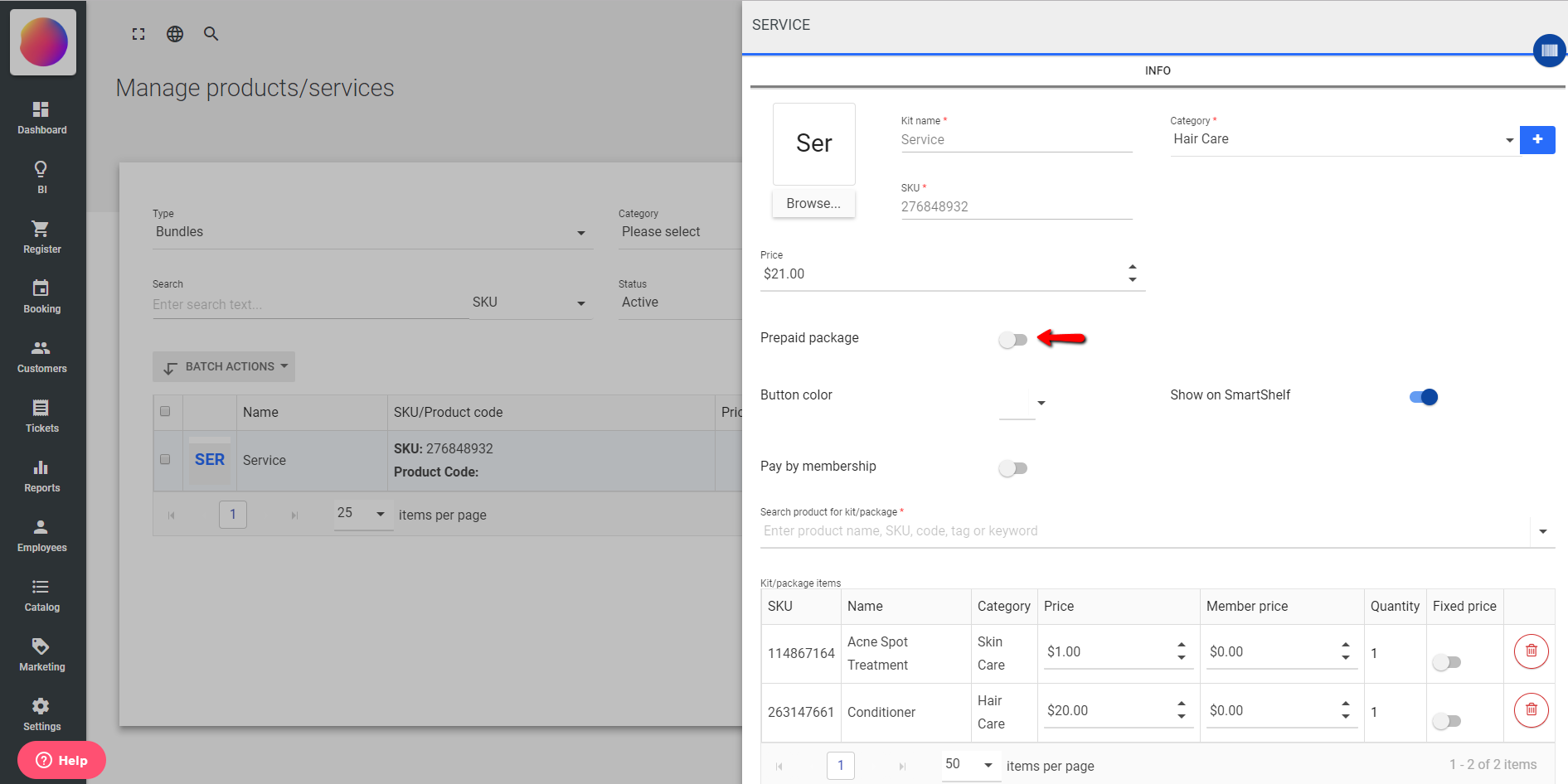Open the Type Bundles dropdown
This screenshot has height=784, width=1568.
click(371, 232)
